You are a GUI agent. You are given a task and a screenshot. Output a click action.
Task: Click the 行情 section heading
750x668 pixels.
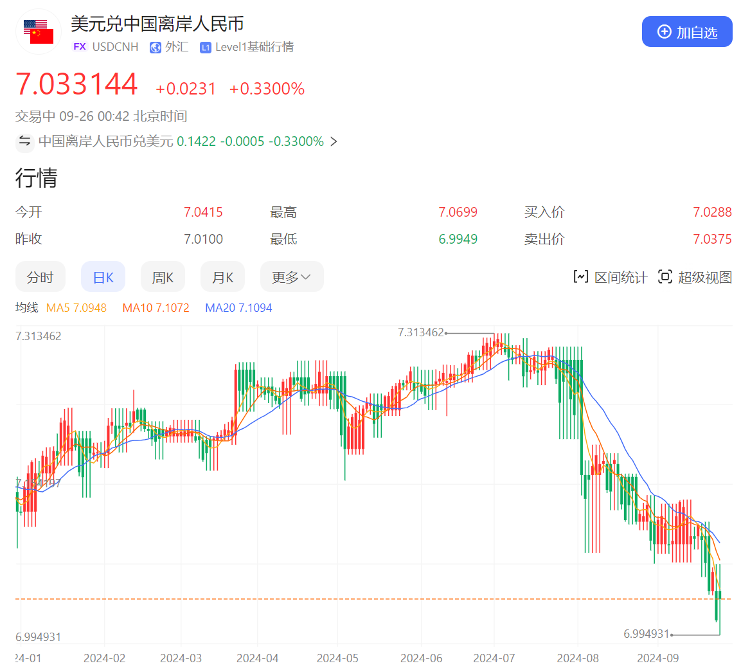(x=36, y=178)
